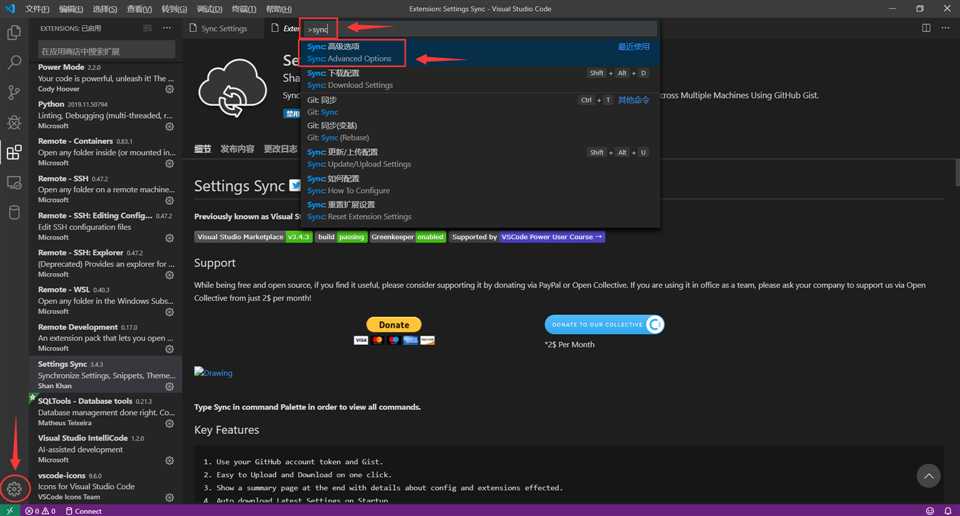Select Remote - SSH: Explorer extension row
The image size is (960, 516).
pos(106,263)
